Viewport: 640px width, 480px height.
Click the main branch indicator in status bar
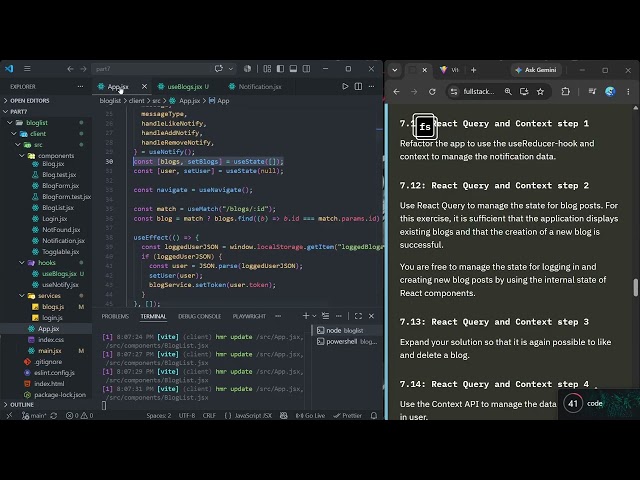pos(34,416)
